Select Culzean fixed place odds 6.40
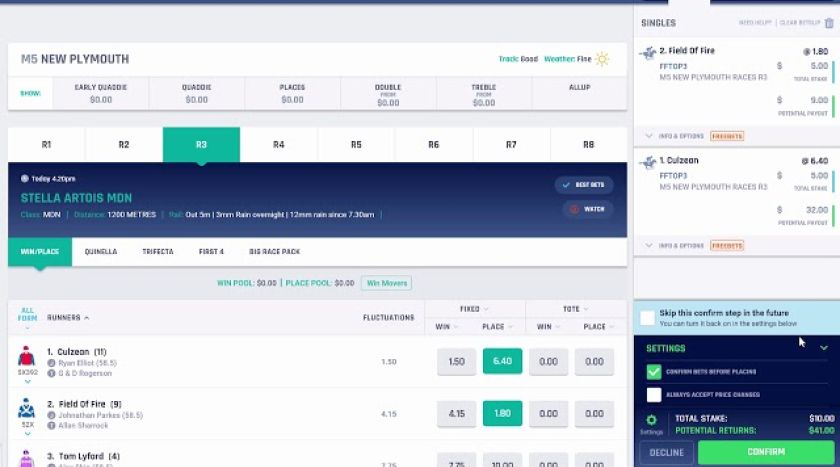This screenshot has height=467, width=840. (502, 361)
